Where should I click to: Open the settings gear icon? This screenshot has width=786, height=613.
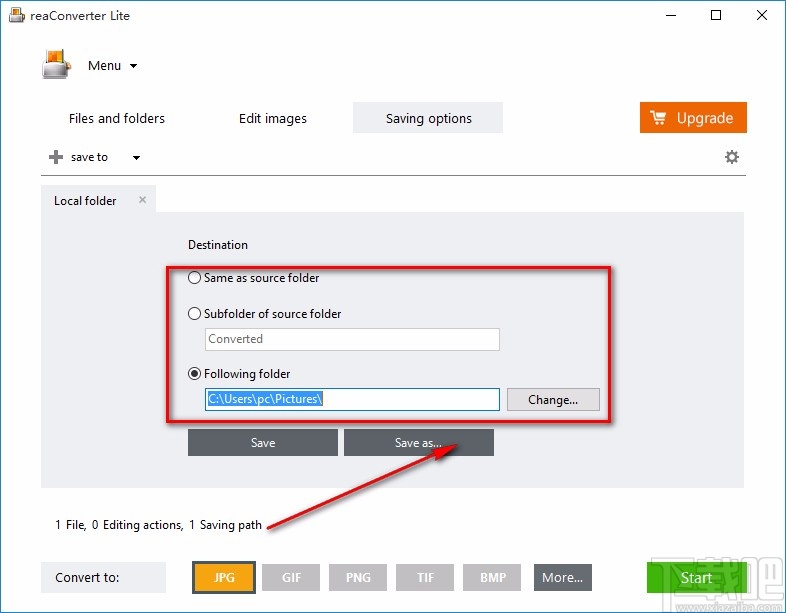point(732,157)
